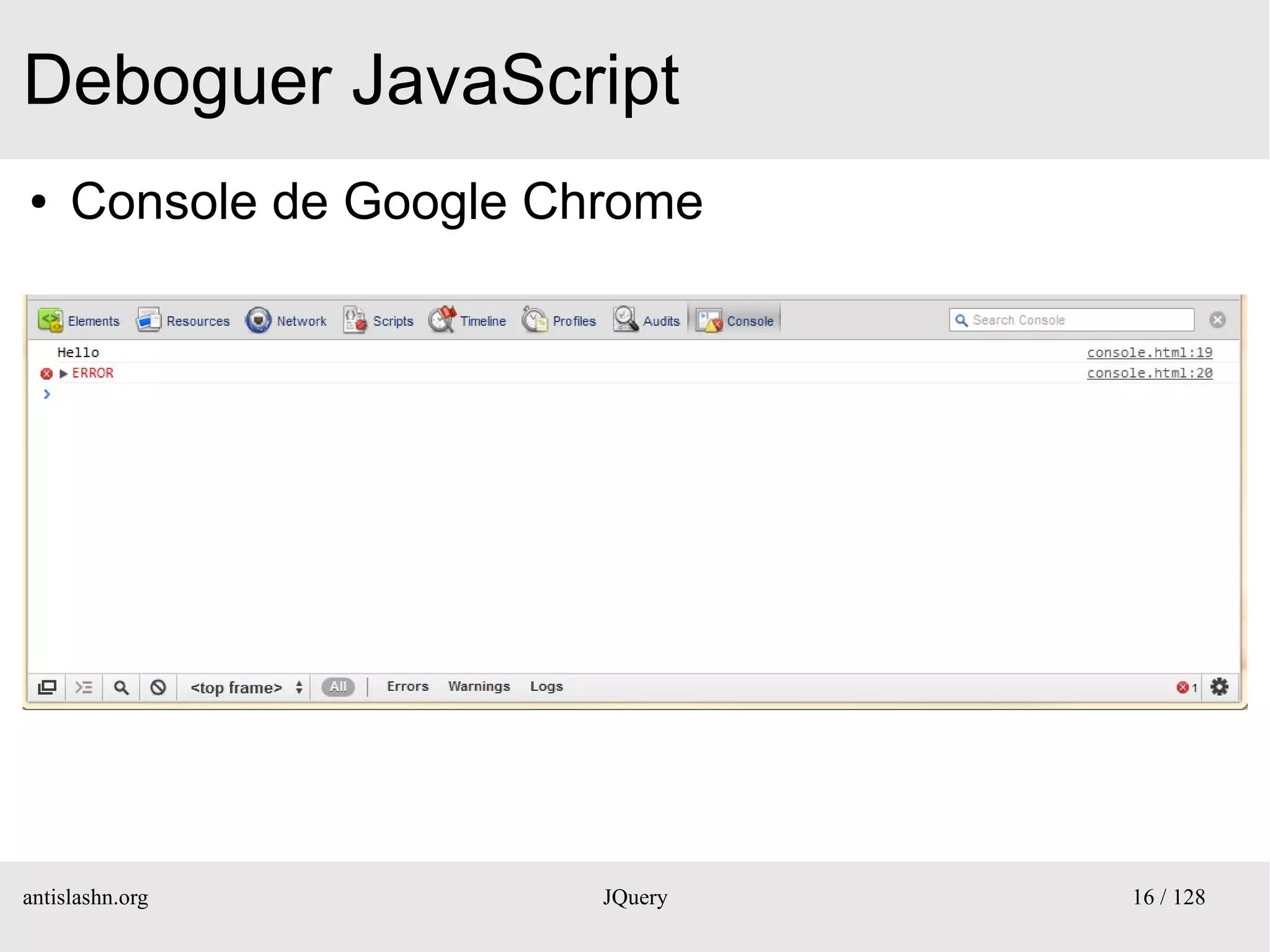The height and width of the screenshot is (952, 1270).
Task: Filter console by Logs
Action: [x=546, y=687]
